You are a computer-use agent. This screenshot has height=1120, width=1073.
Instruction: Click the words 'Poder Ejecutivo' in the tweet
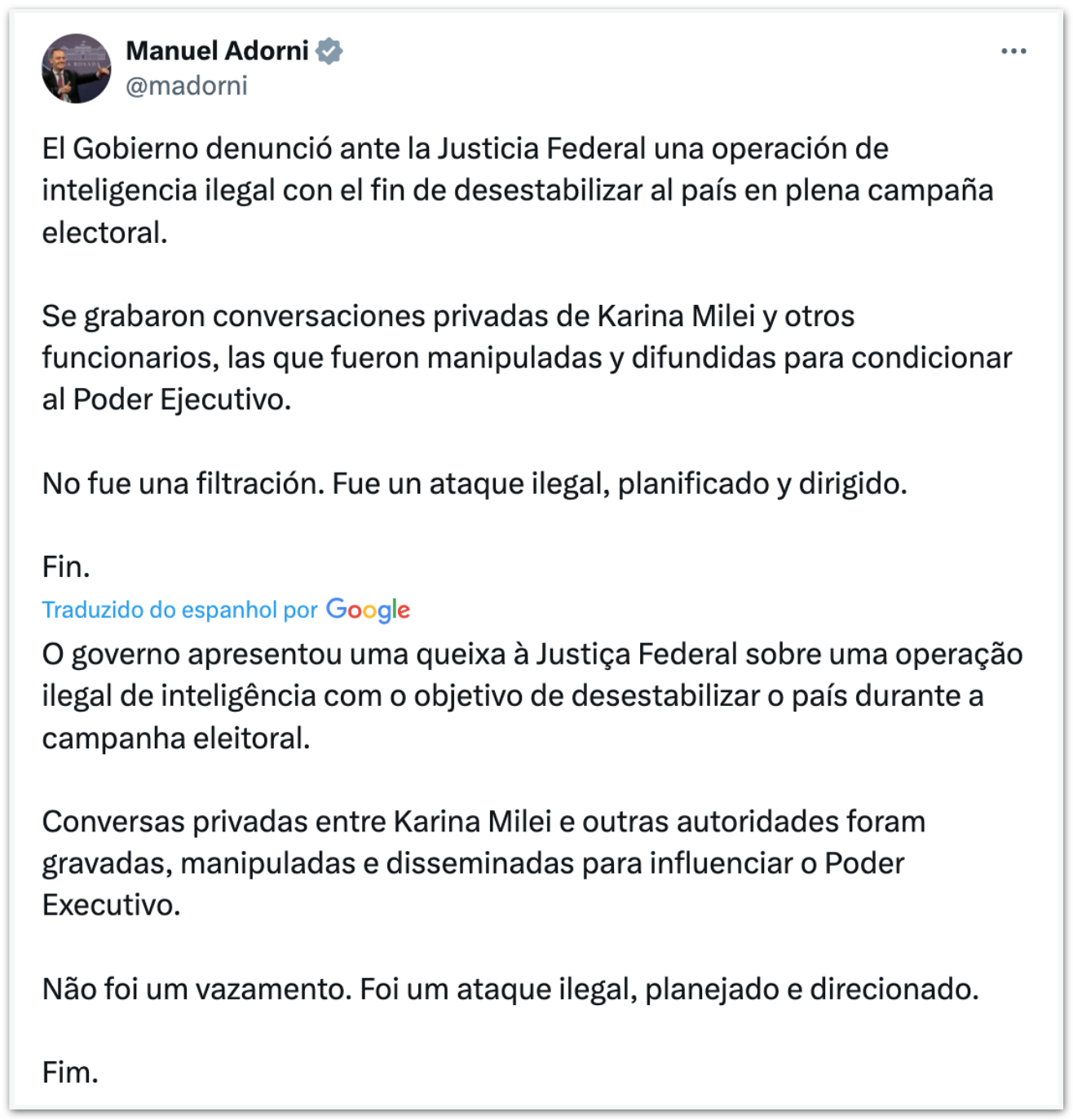181,399
